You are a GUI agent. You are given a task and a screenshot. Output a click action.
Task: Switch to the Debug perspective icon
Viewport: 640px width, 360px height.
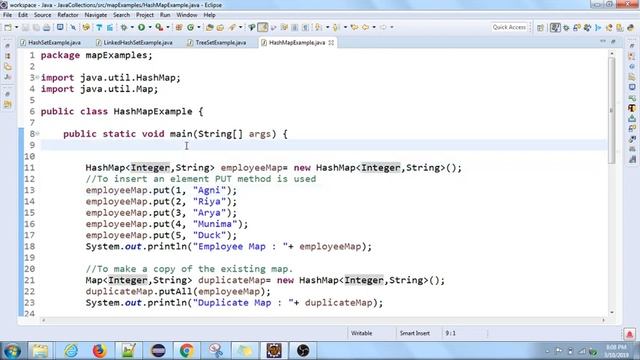(566, 28)
